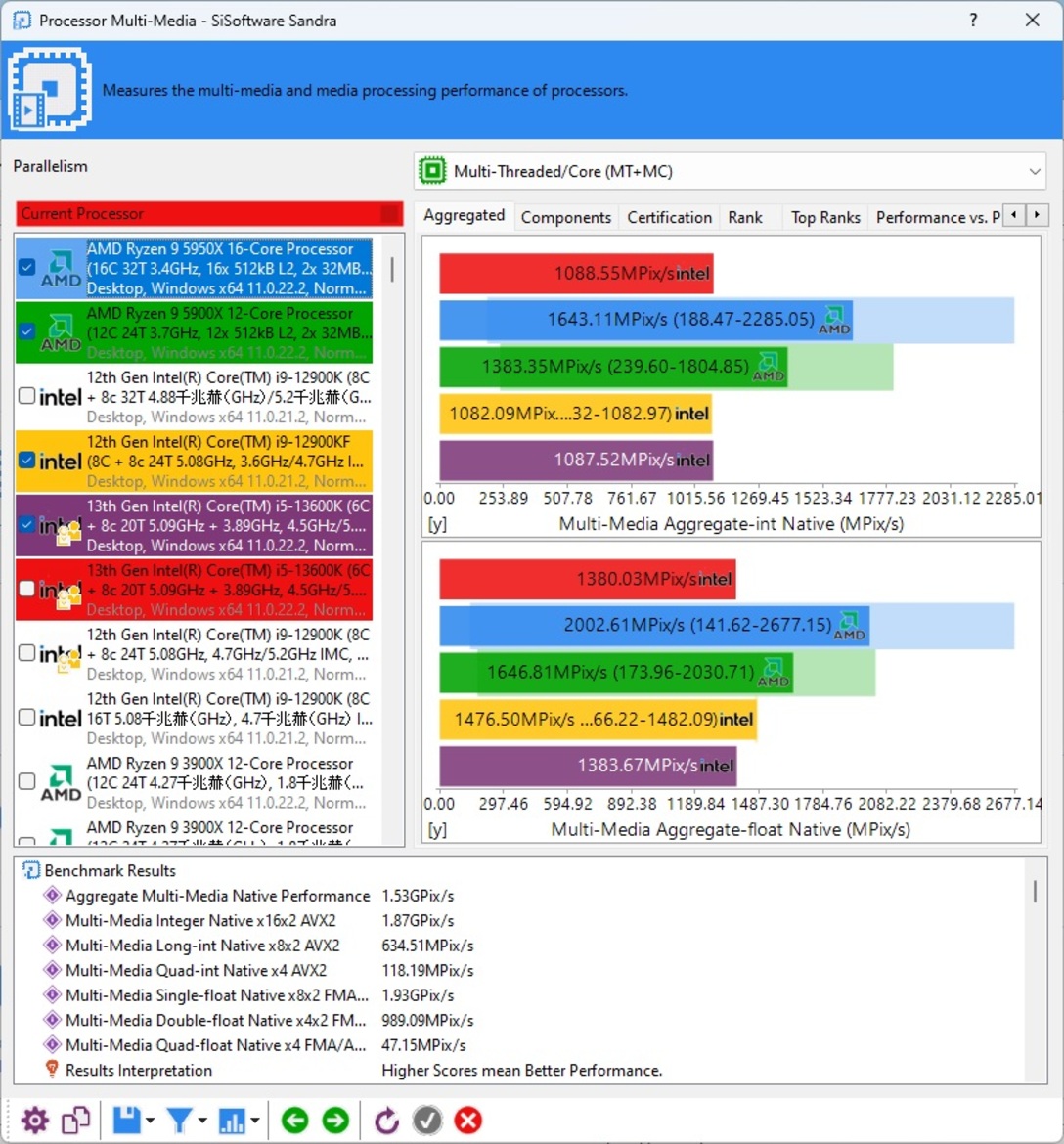Switch to the Top Ranks tab
The image size is (1064, 1144).
825,217
